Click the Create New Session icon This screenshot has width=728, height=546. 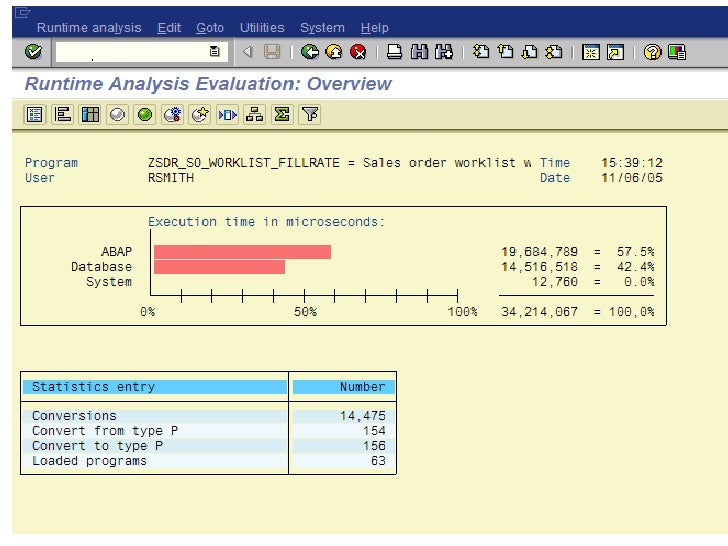click(591, 52)
